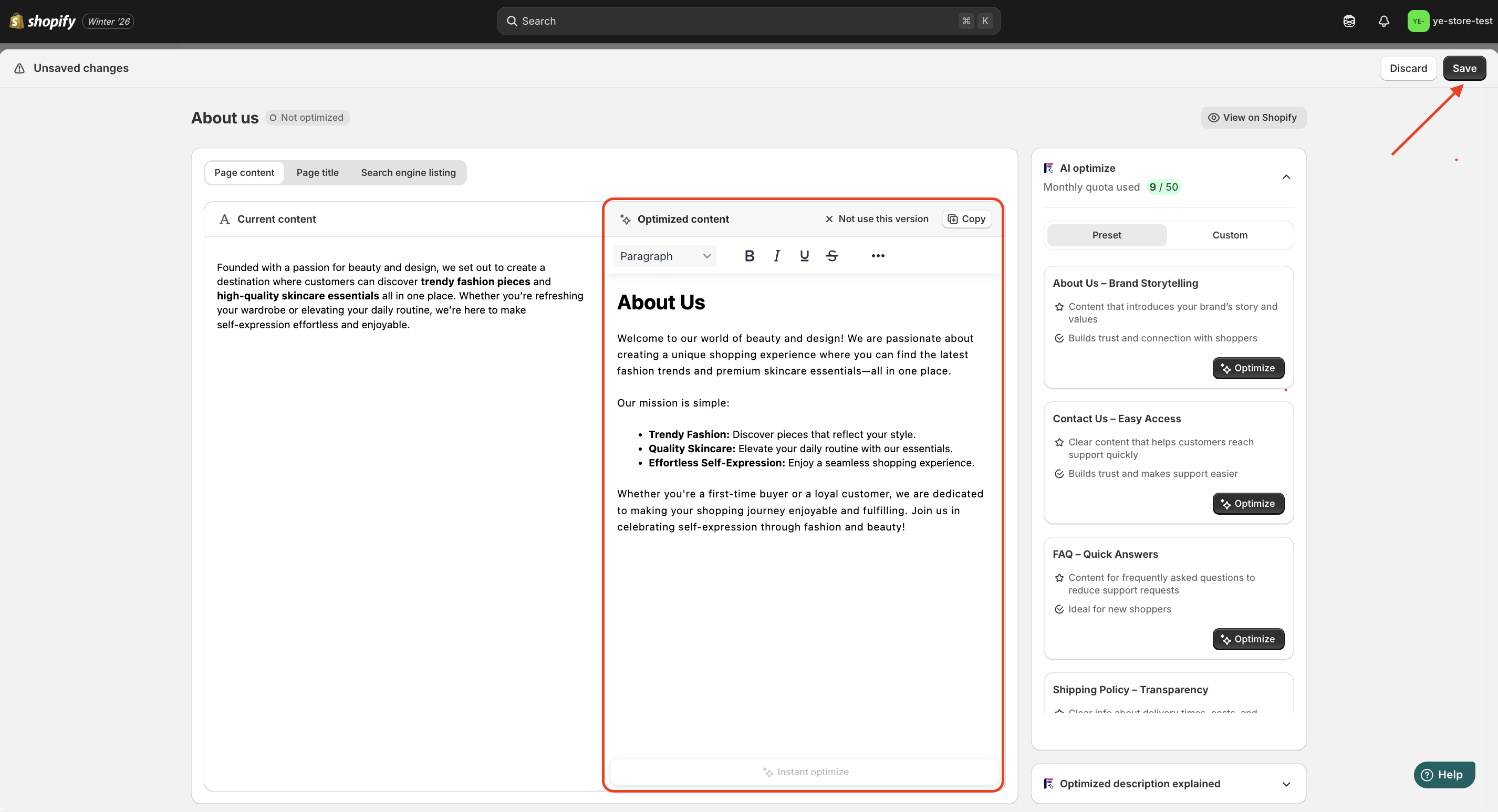Switch to Custom mode
The width and height of the screenshot is (1498, 812).
coord(1229,235)
